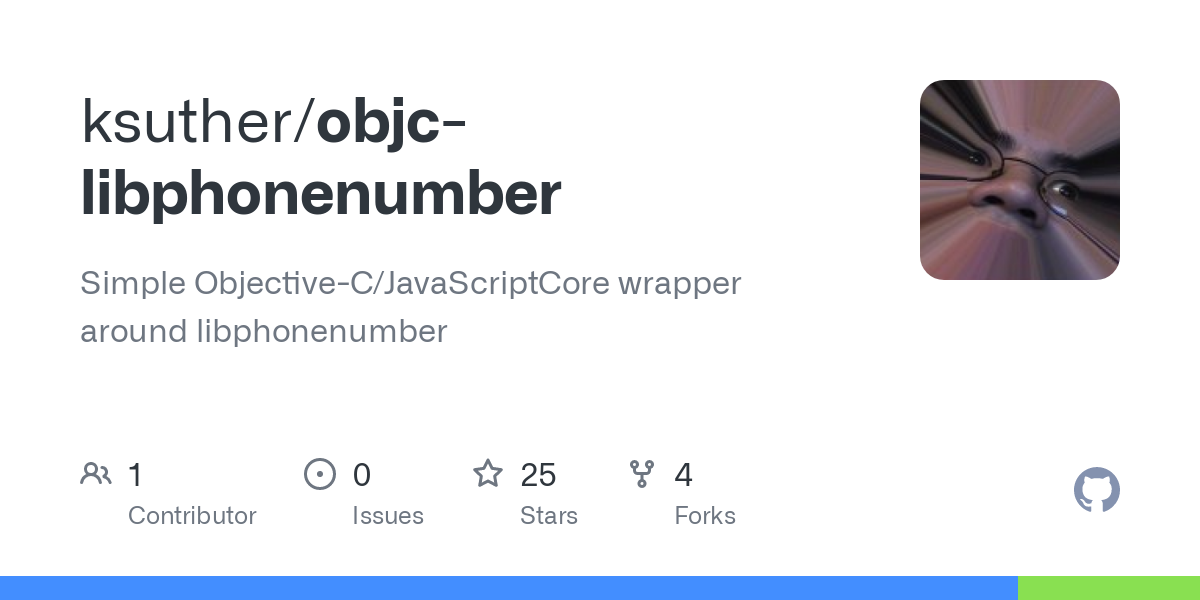1200x600 pixels.
Task: Select the Contributor label
Action: pos(192,516)
